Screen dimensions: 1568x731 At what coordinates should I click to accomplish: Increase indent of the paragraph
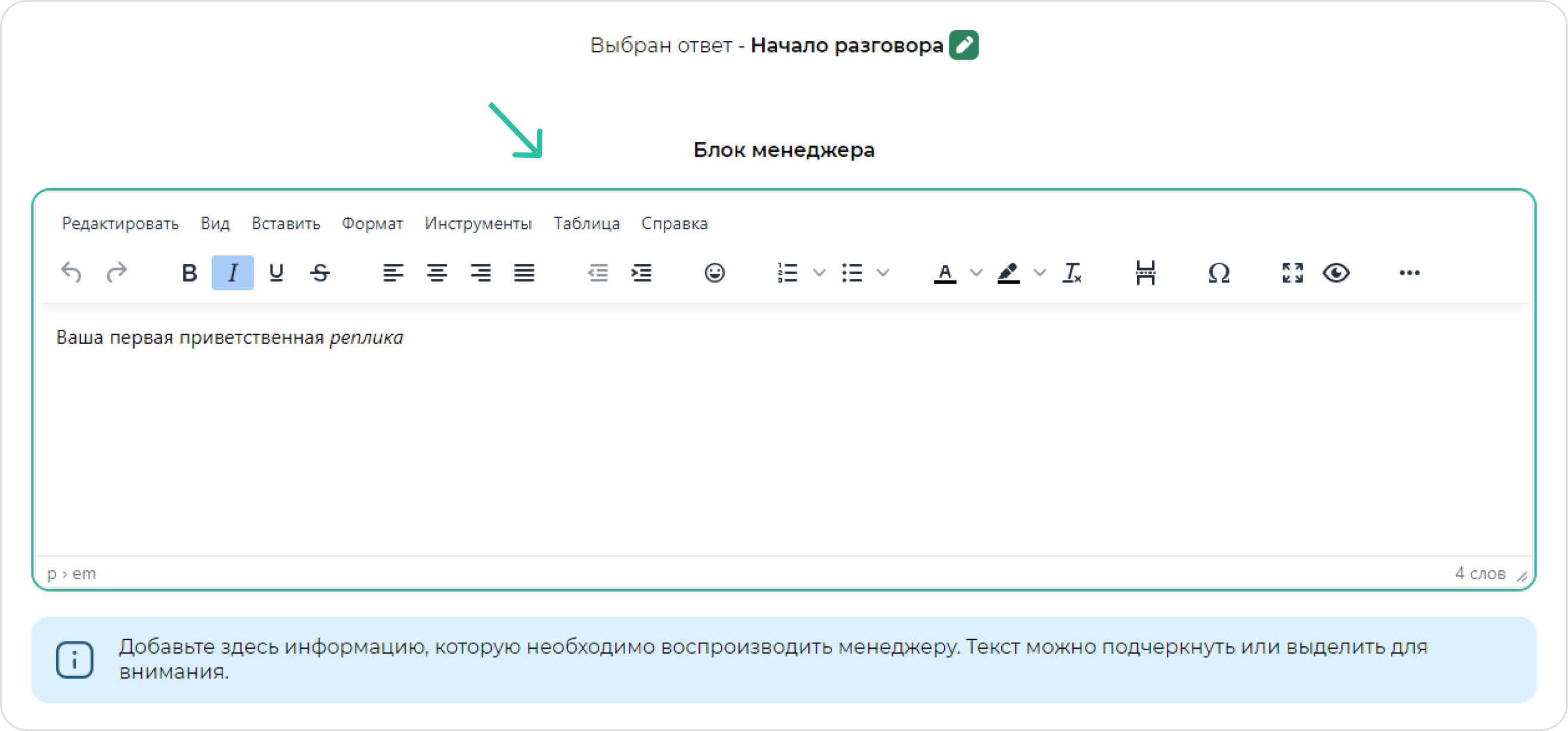tap(642, 272)
